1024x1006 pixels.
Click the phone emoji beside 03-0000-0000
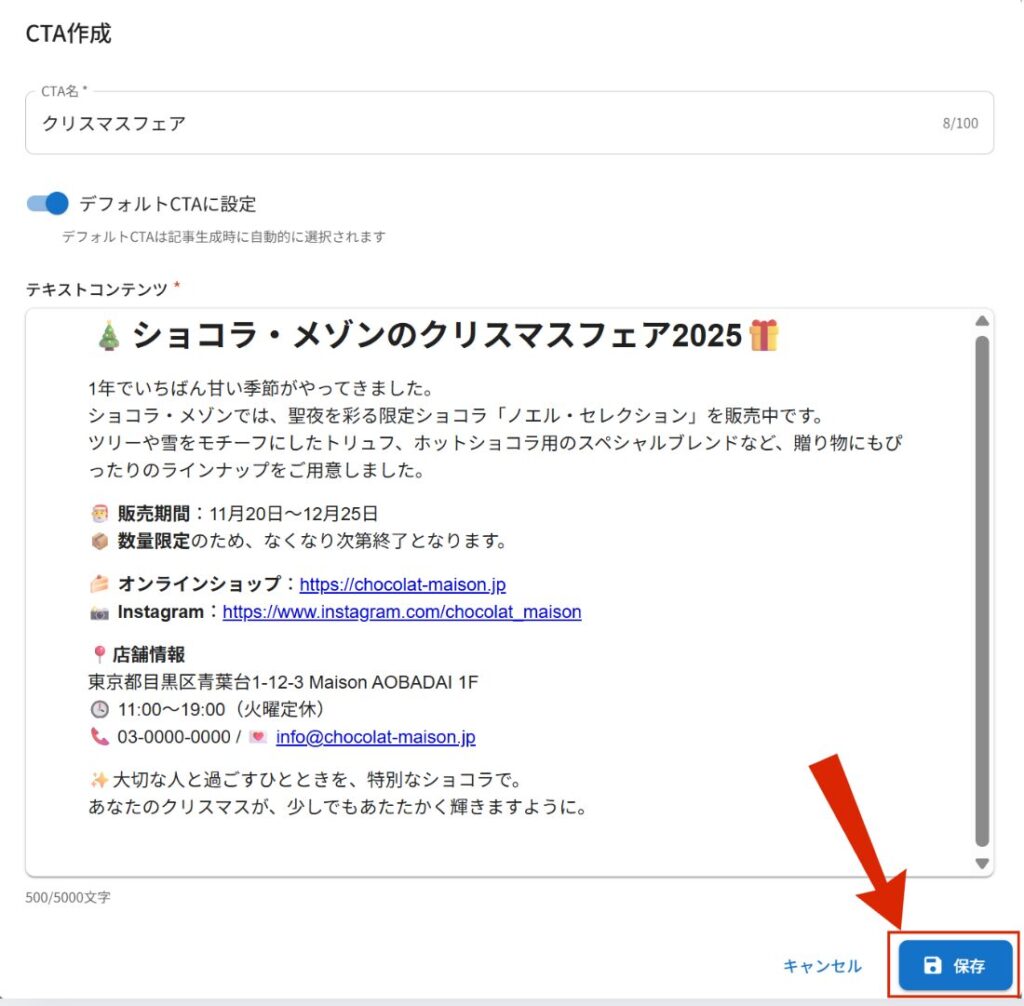tap(99, 737)
